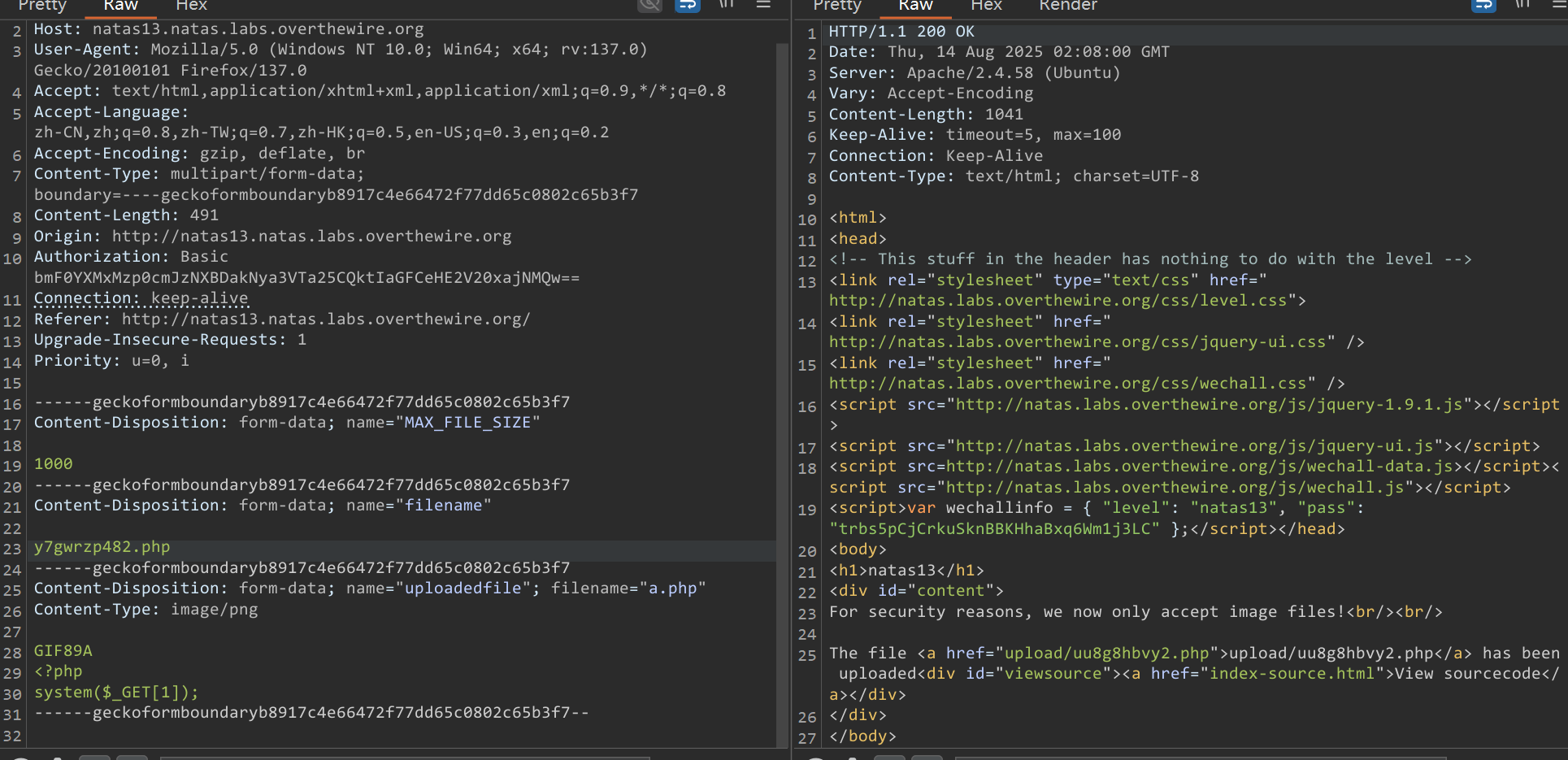Click the Priority: u=0, i line
1568x760 pixels.
click(x=111, y=361)
